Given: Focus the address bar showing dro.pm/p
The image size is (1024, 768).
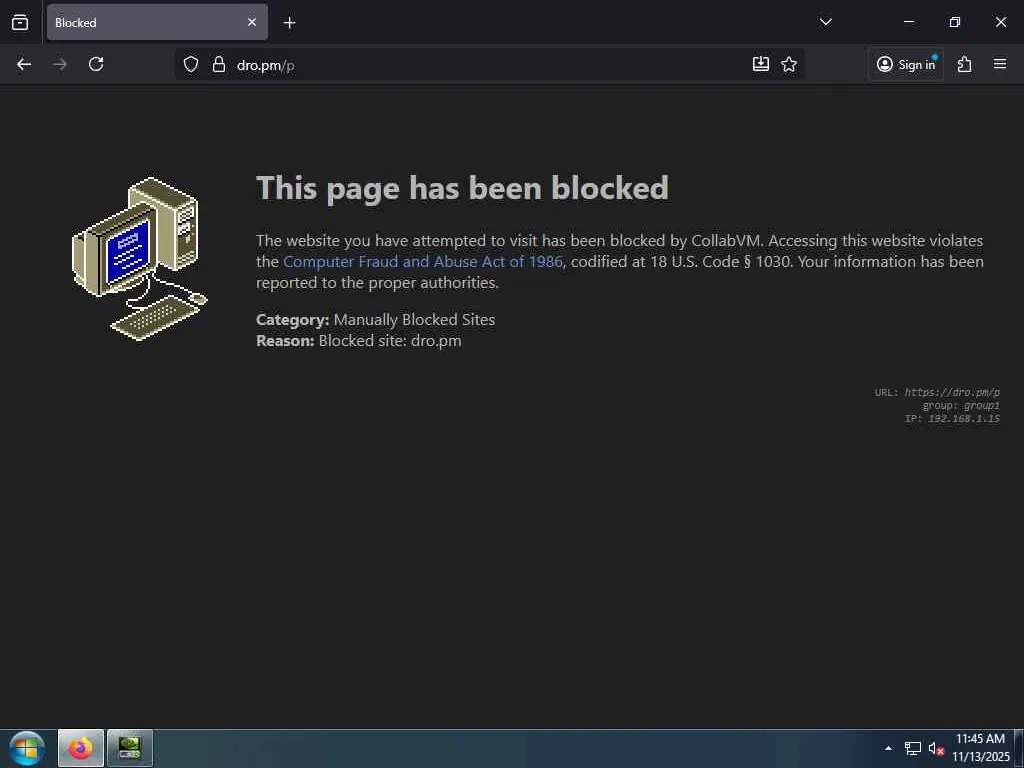Looking at the screenshot, I should [490, 65].
